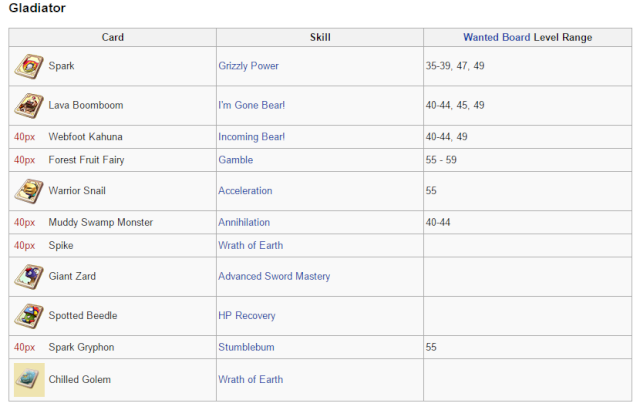Open the Stumblebum skill link

tap(246, 347)
